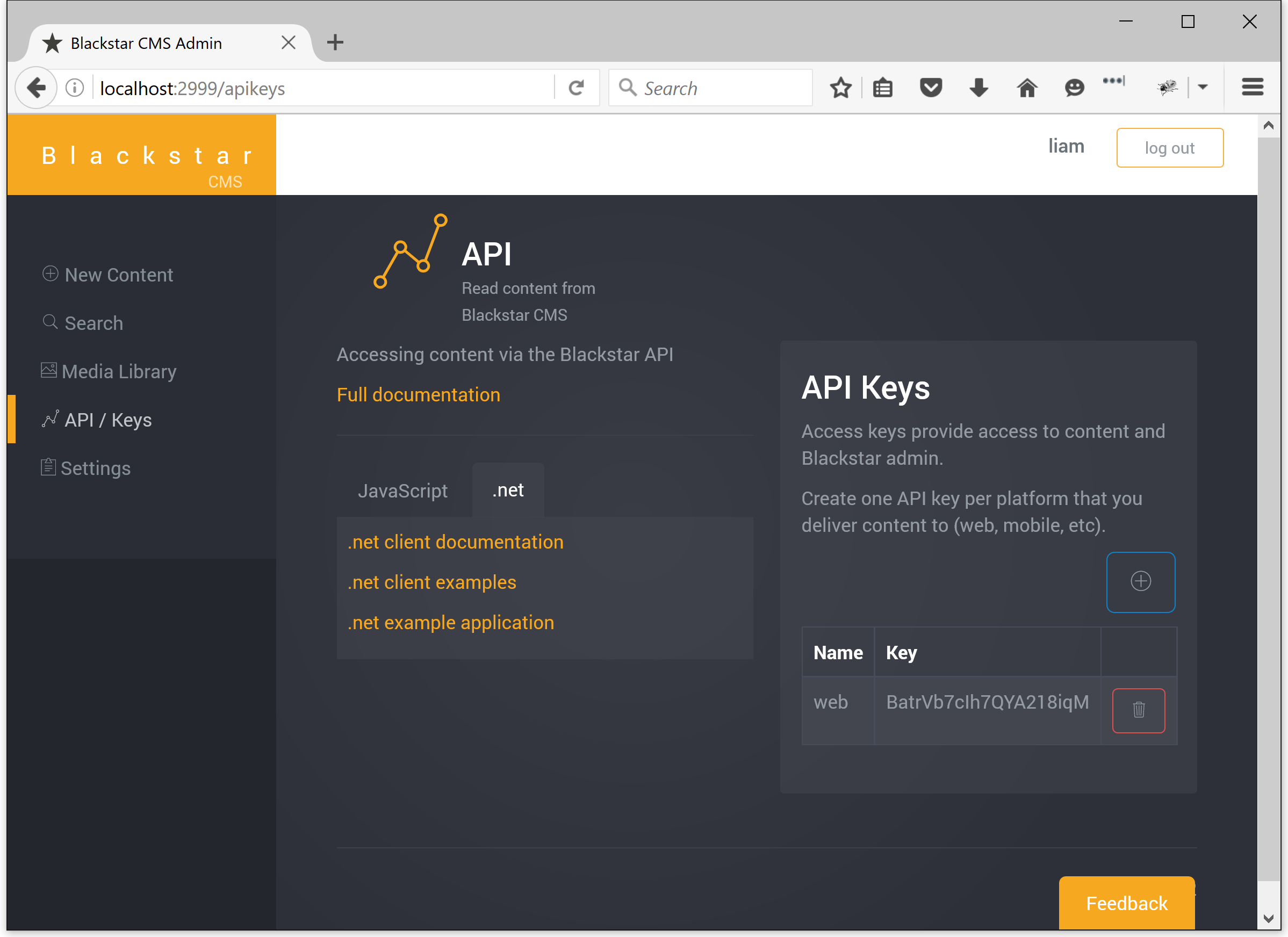Select the .net tab
Viewport: 1288px width, 937px height.
(x=508, y=490)
